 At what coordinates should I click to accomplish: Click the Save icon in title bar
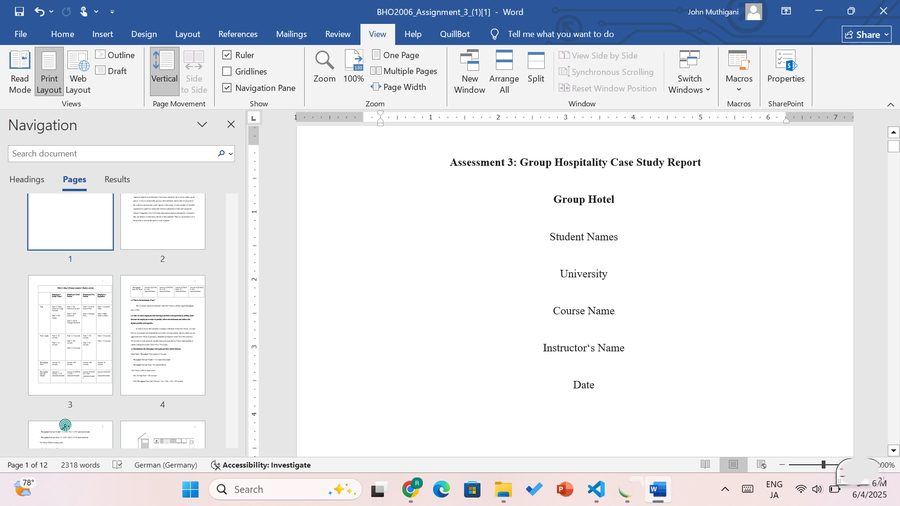19,11
